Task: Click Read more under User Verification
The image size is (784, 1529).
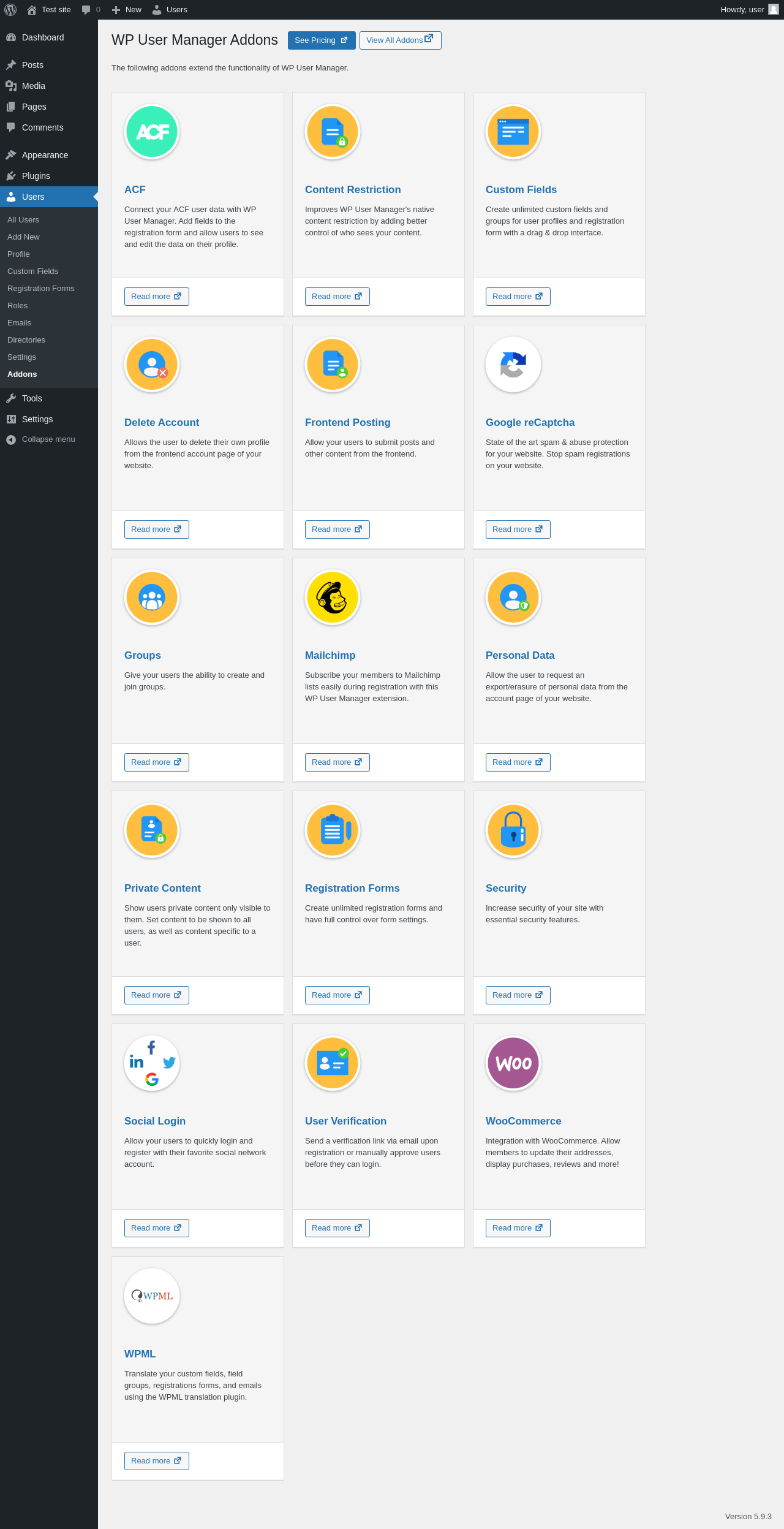Action: coord(337,1228)
